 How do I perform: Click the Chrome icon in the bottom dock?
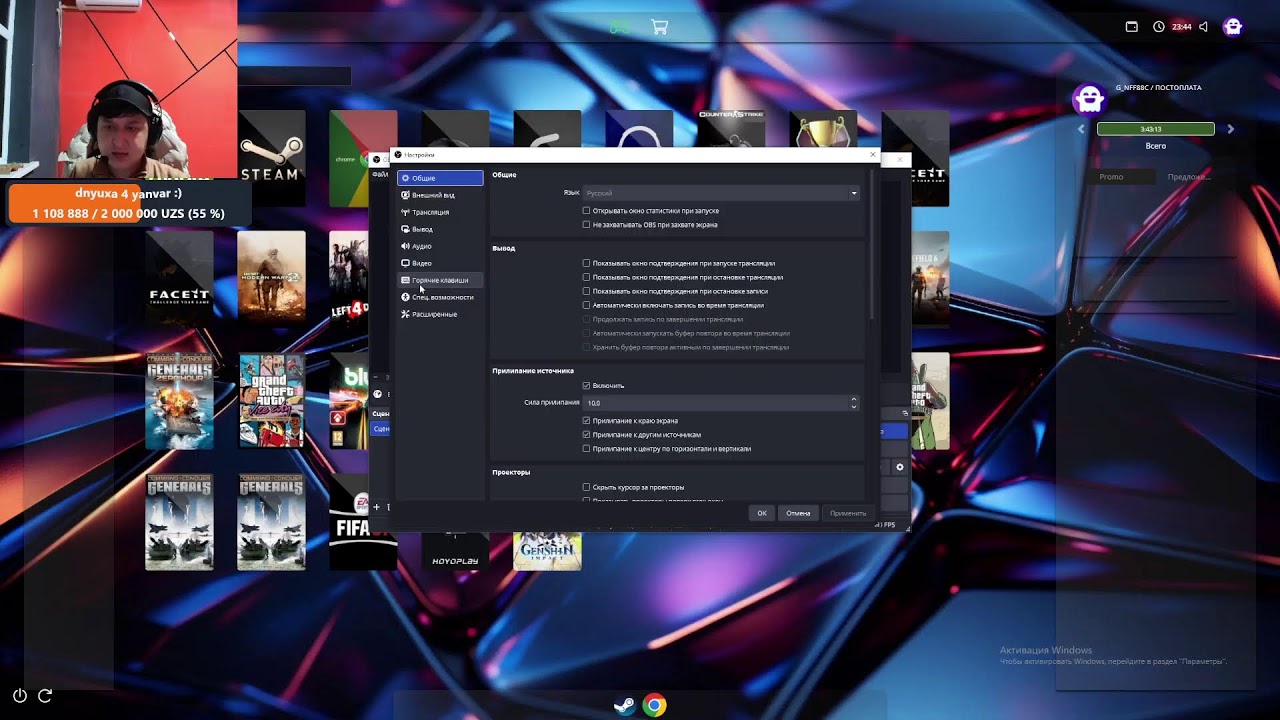654,705
